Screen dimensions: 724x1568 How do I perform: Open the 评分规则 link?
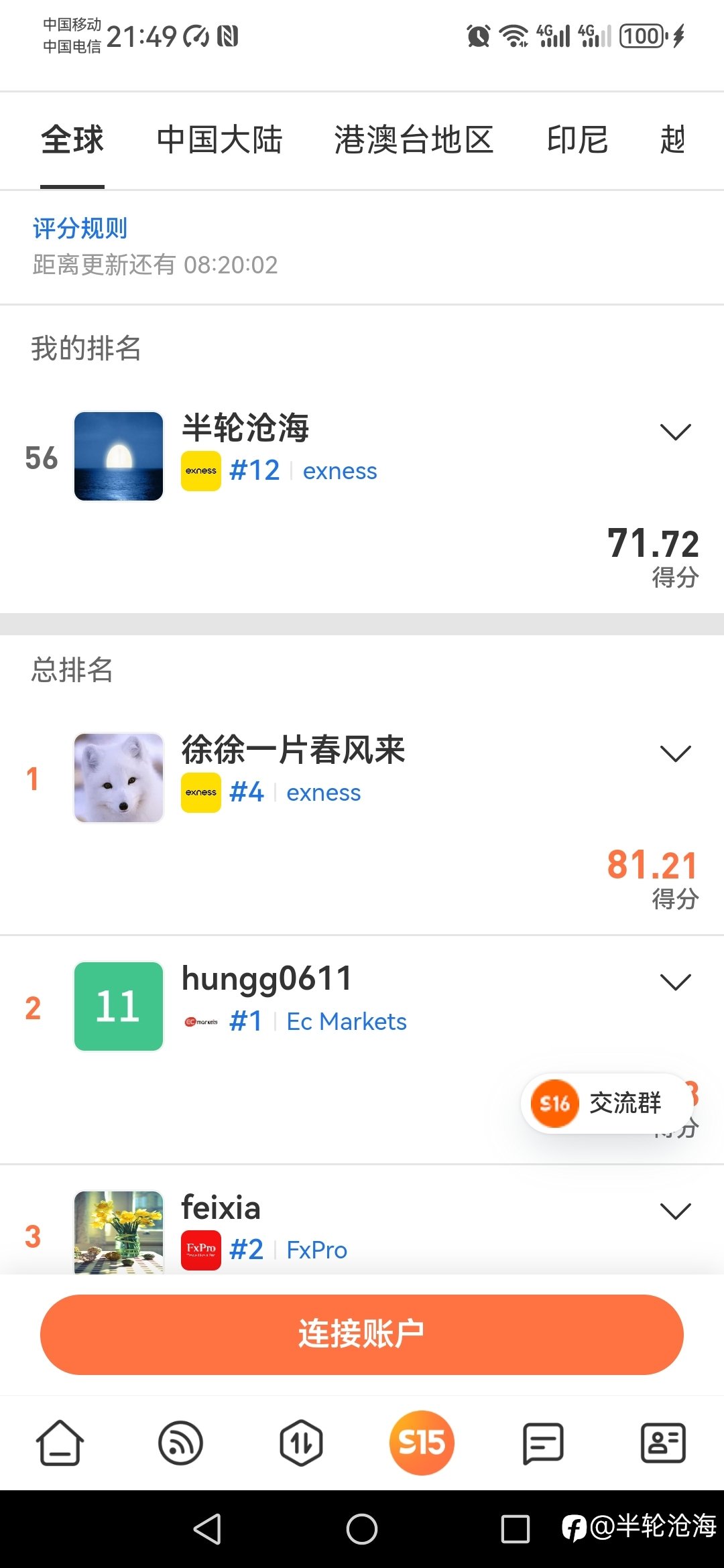pos(80,228)
